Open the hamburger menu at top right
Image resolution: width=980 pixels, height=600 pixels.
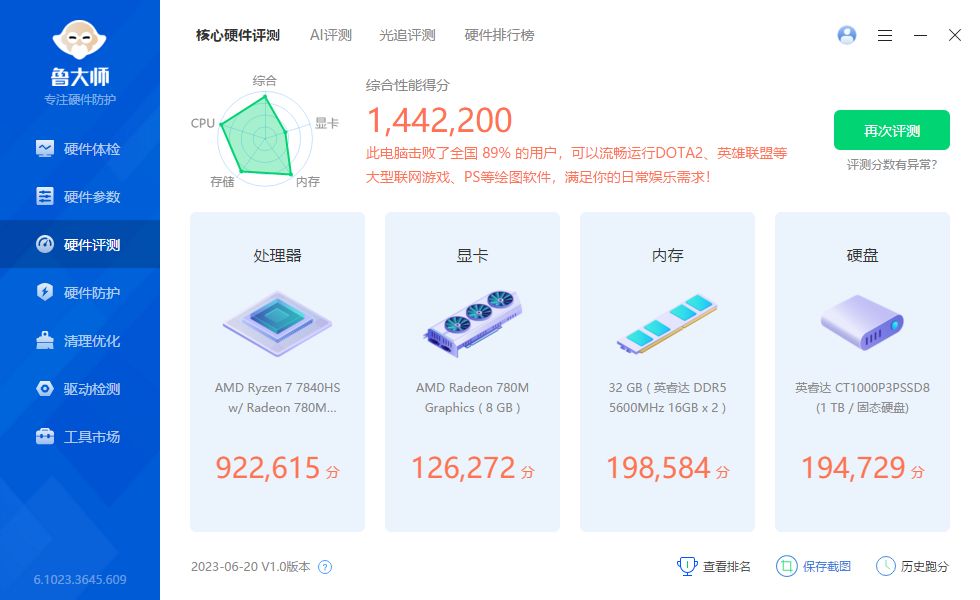click(x=884, y=35)
